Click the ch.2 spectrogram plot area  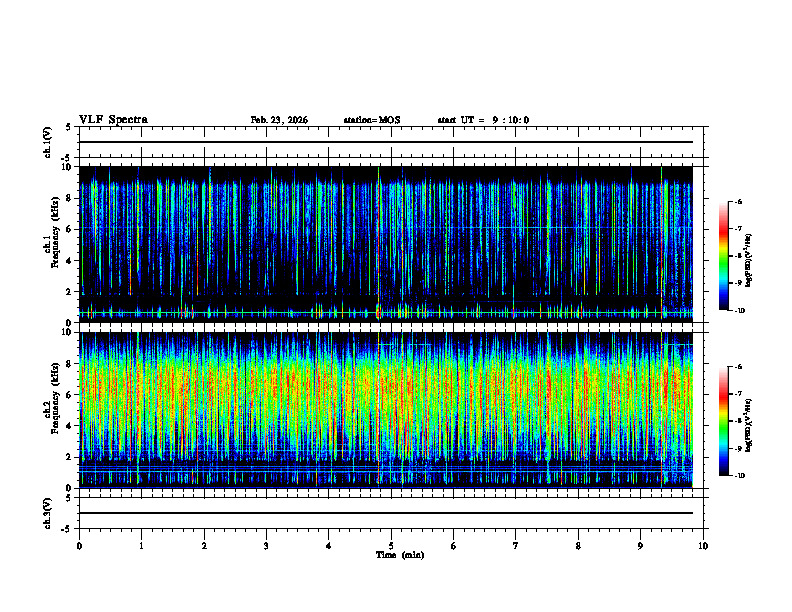pos(386,410)
